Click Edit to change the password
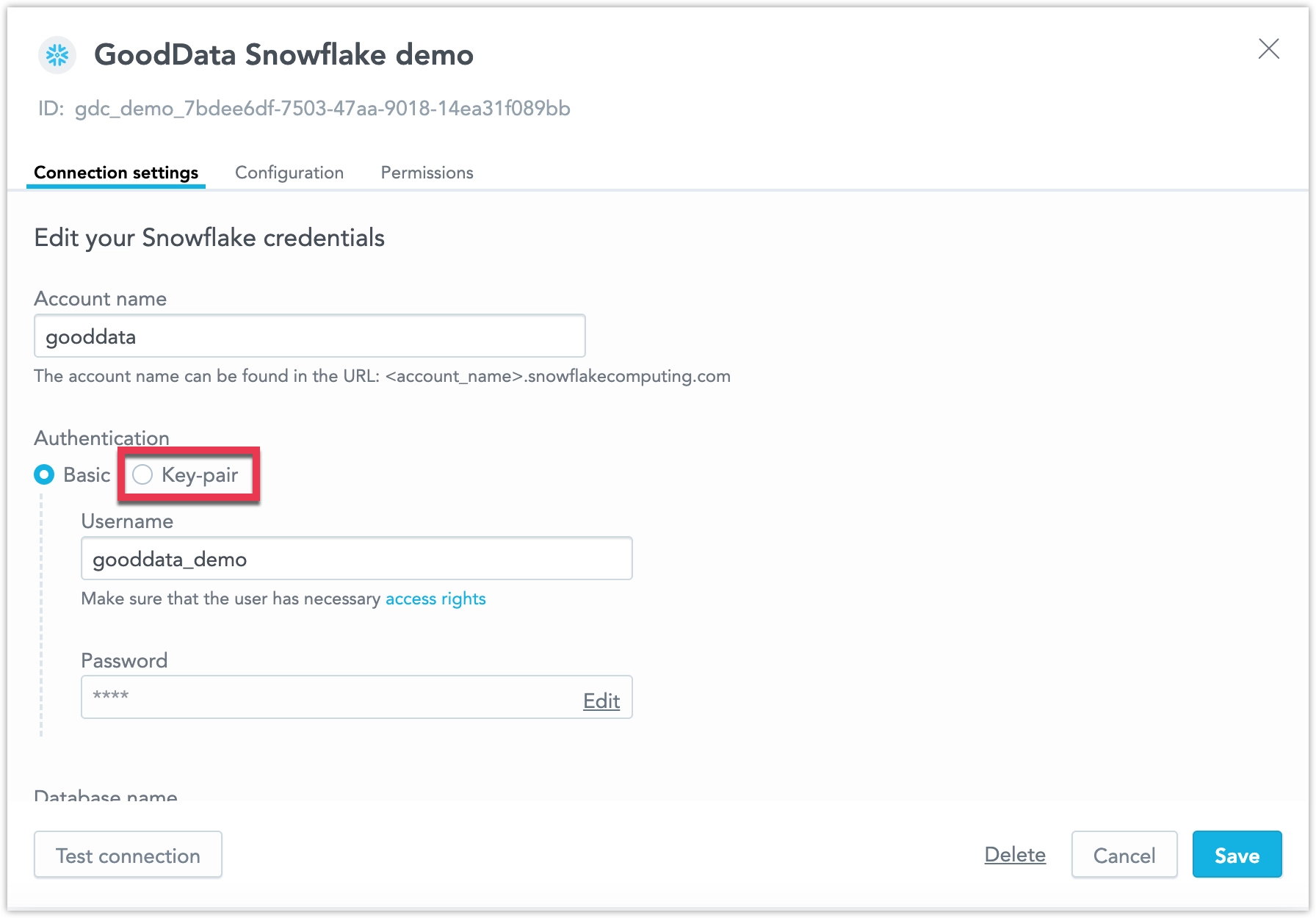Viewport: 1316px width, 918px height. click(601, 701)
